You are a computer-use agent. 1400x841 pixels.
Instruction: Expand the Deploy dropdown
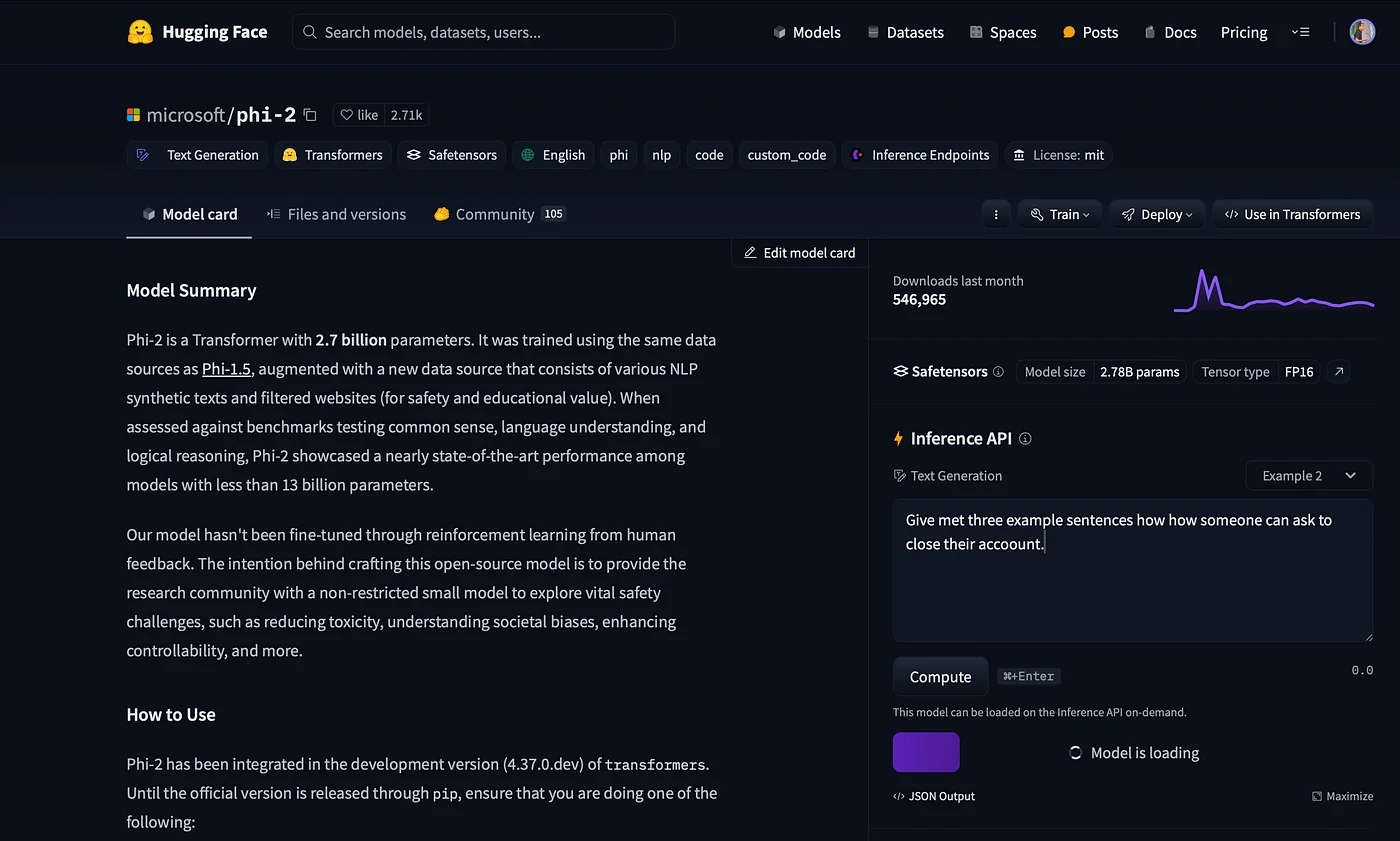[x=1156, y=214]
